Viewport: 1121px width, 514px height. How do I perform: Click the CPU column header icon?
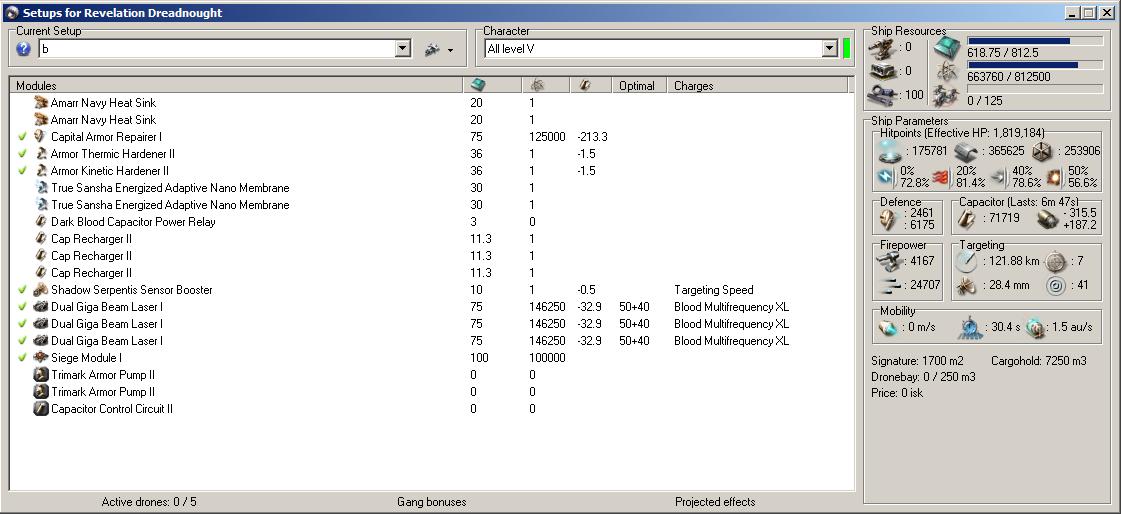tap(476, 85)
